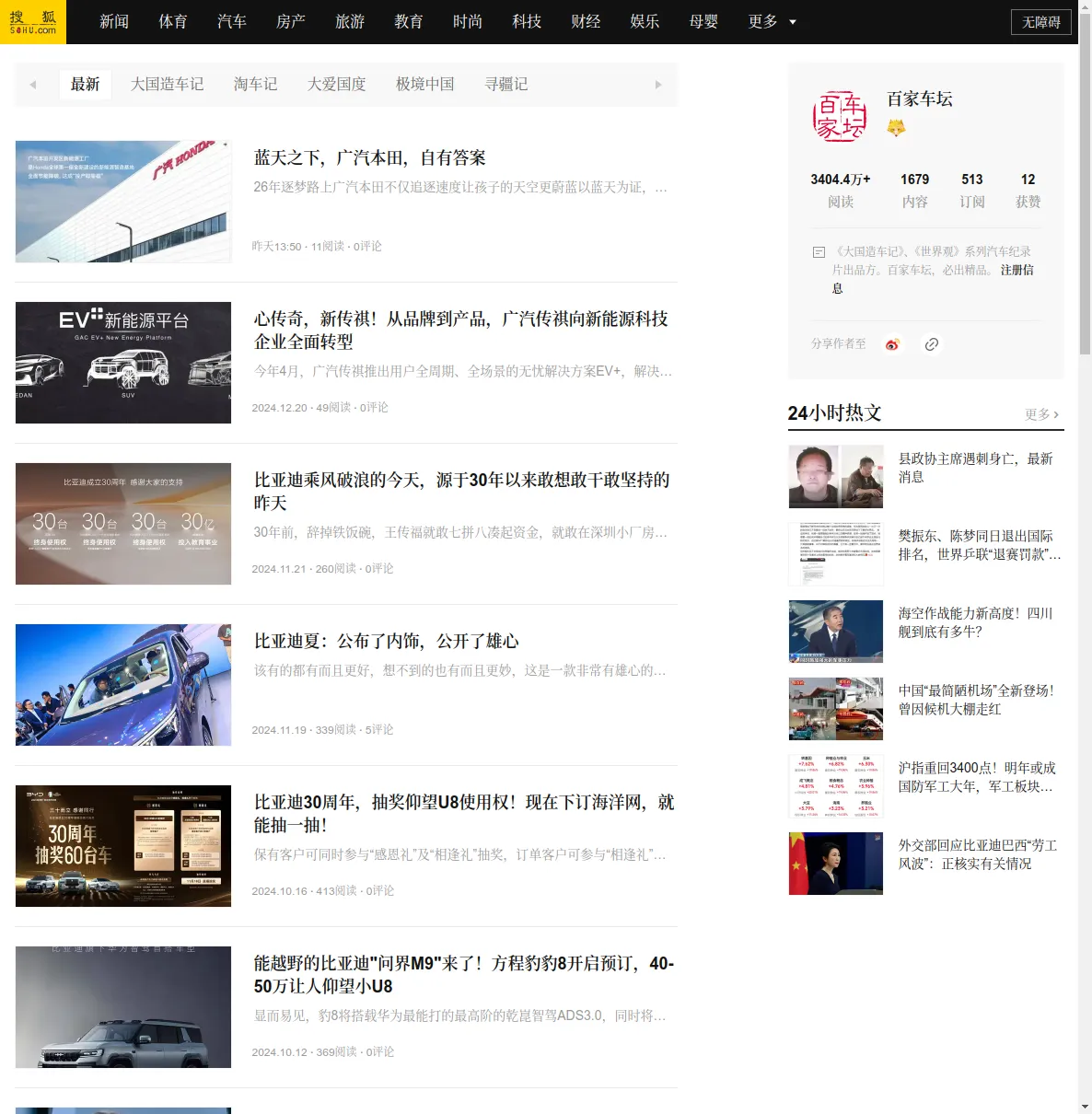This screenshot has width=1092, height=1114.
Task: Click the Honda factory article thumbnail
Action: (x=123, y=202)
